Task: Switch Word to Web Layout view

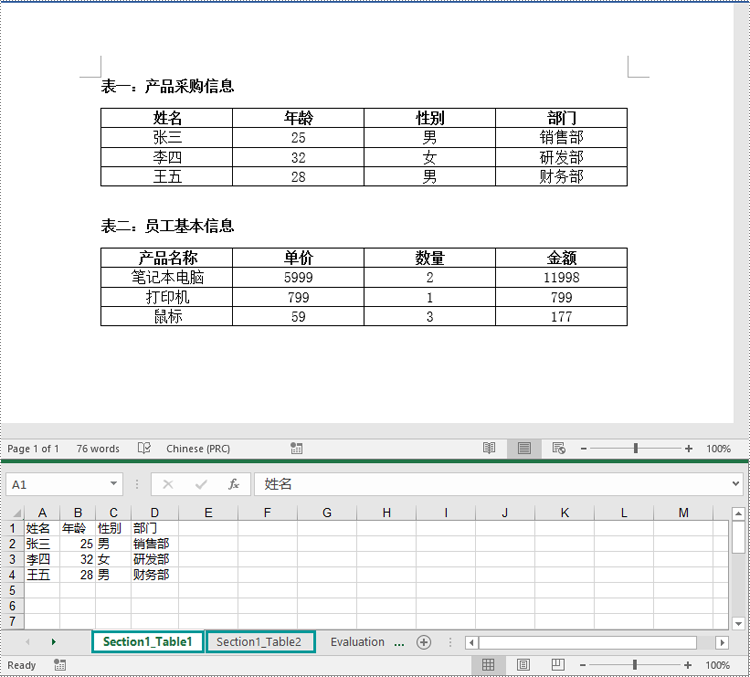Action: [559, 448]
